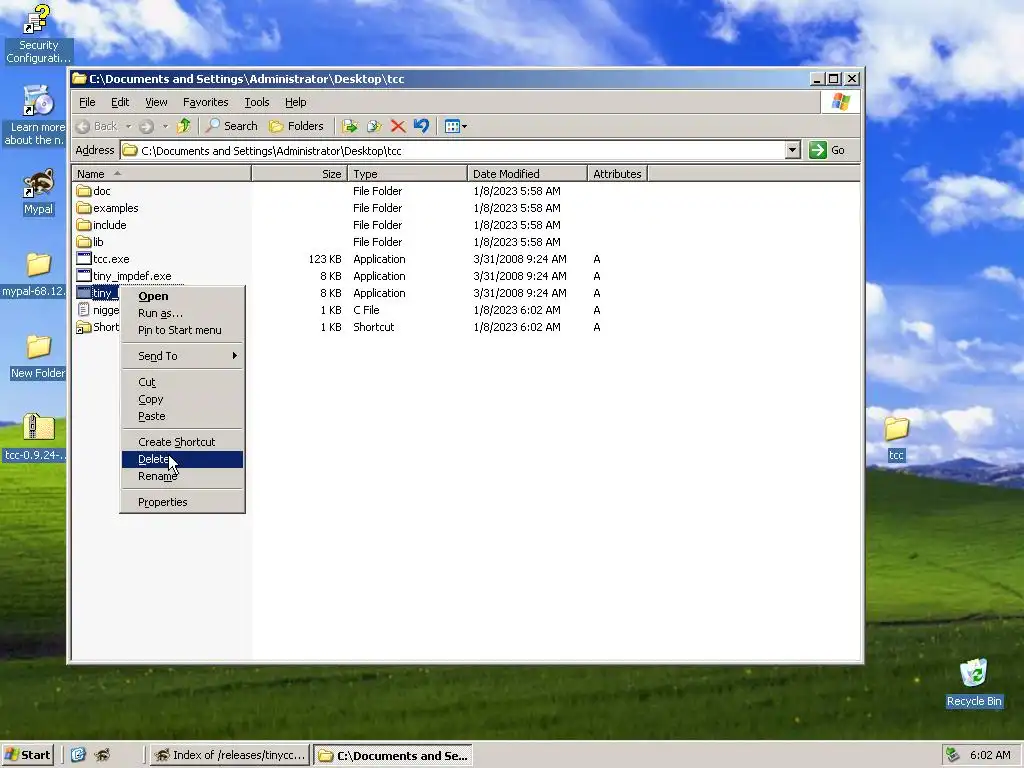Screen dimensions: 1024x768
Task: Sort by the Date Modified column header
Action: point(527,174)
